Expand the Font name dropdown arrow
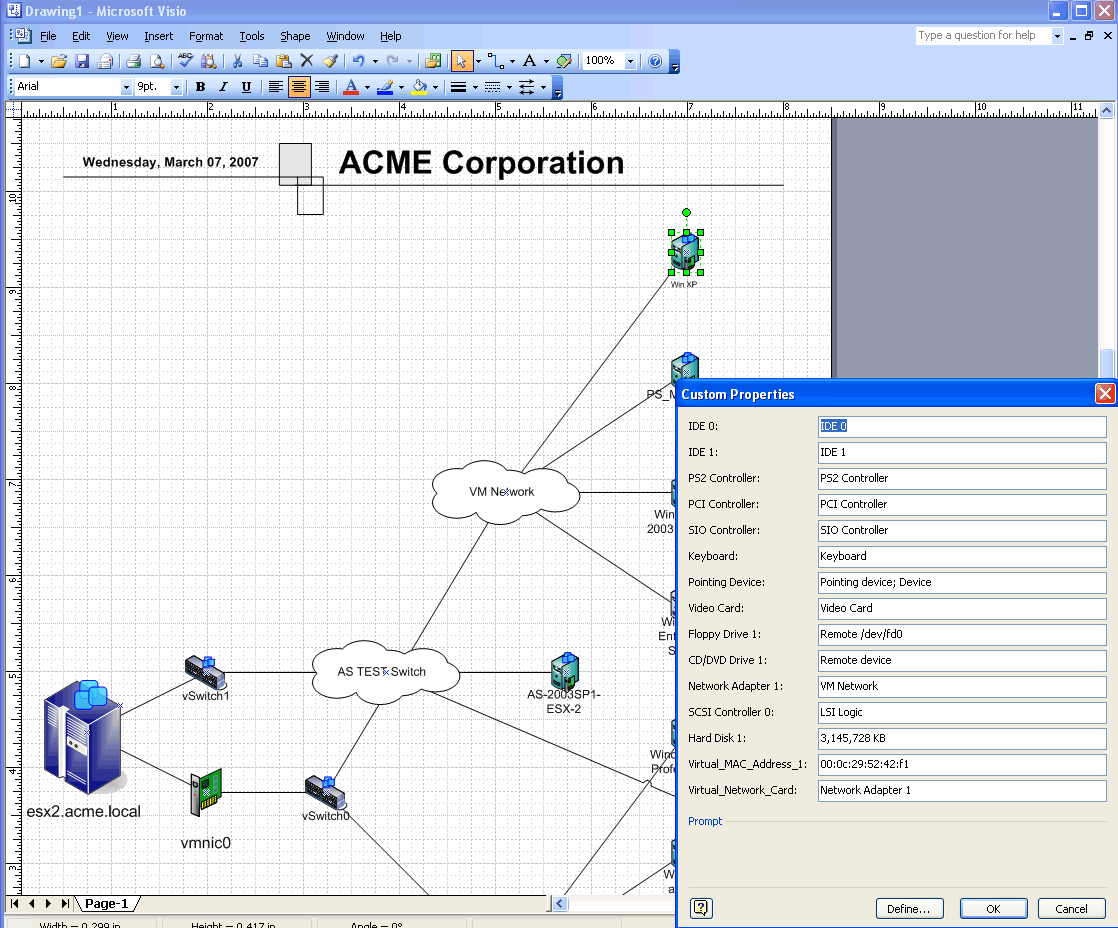 pos(126,87)
